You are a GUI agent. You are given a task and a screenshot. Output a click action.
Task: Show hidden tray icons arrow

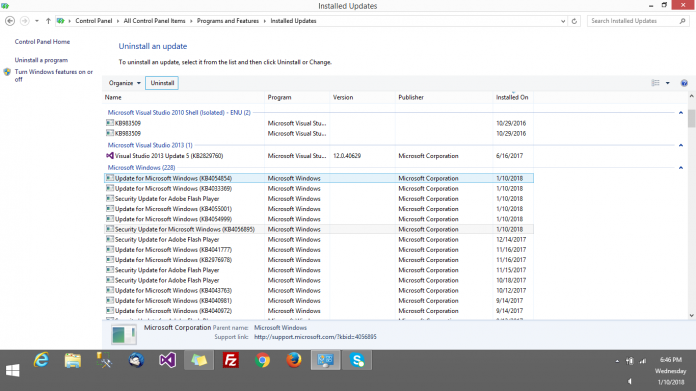tap(617, 361)
